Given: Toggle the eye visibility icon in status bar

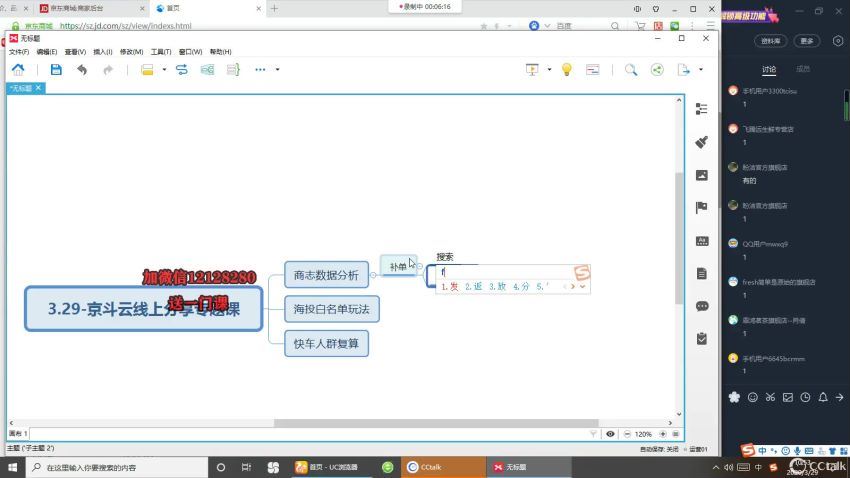Looking at the screenshot, I should (610, 434).
